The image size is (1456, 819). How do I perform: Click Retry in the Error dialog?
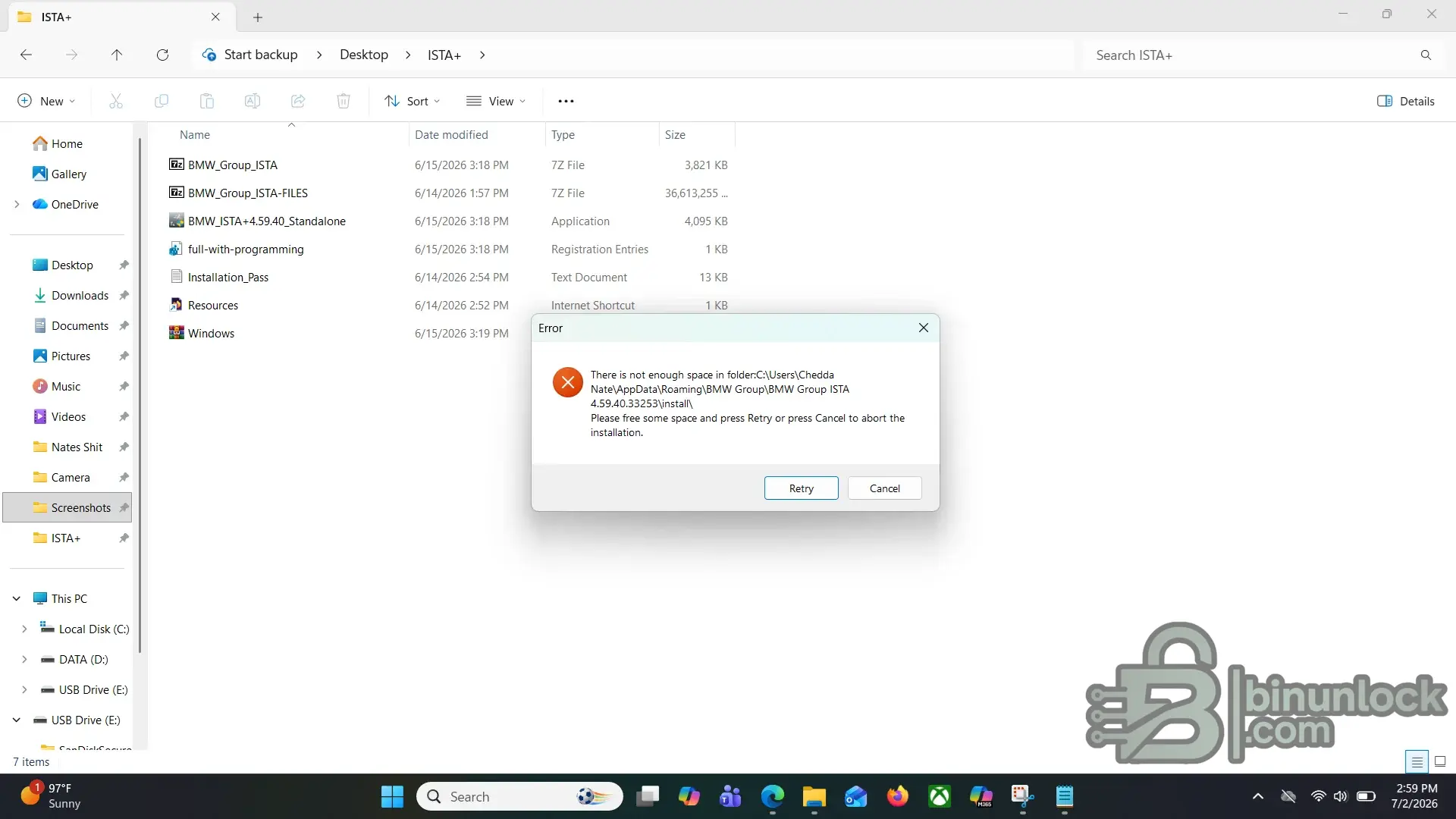[x=801, y=488]
